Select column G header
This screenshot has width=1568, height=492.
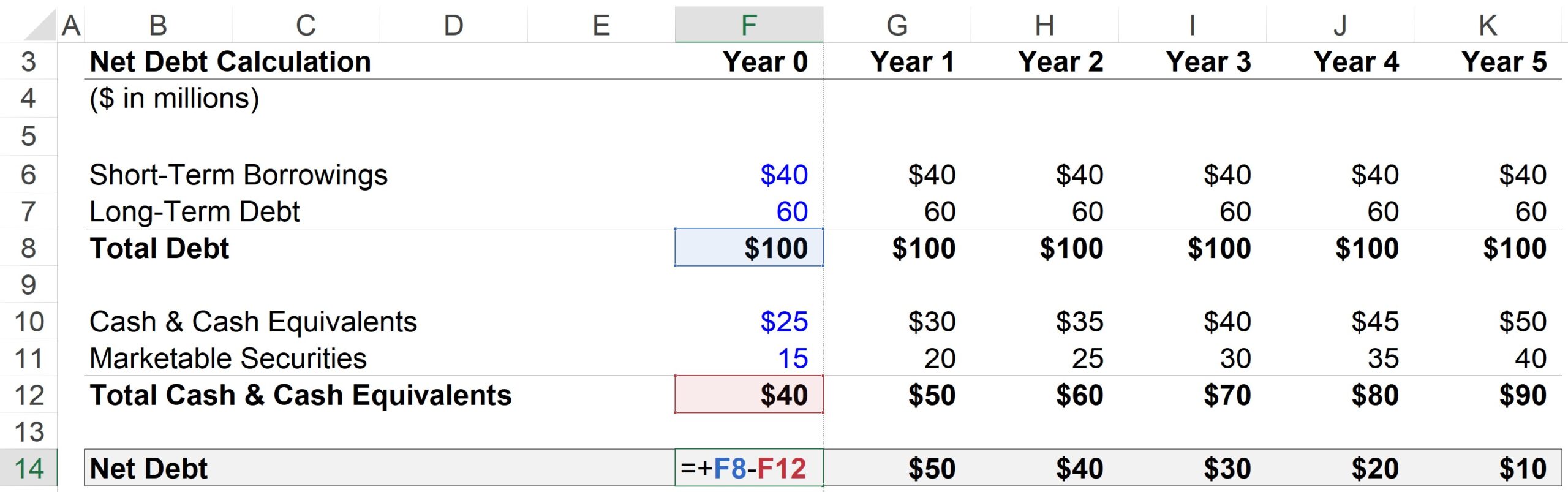[x=897, y=25]
